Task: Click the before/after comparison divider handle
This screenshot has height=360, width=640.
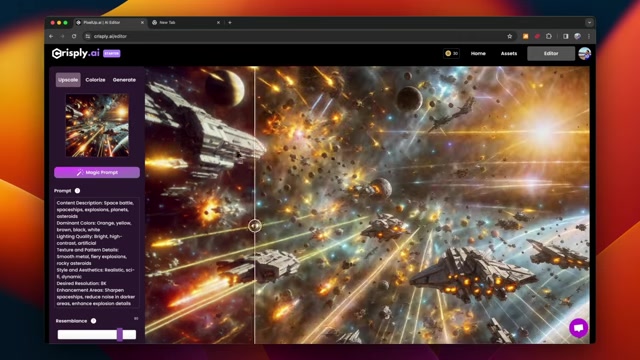Action: 255,226
